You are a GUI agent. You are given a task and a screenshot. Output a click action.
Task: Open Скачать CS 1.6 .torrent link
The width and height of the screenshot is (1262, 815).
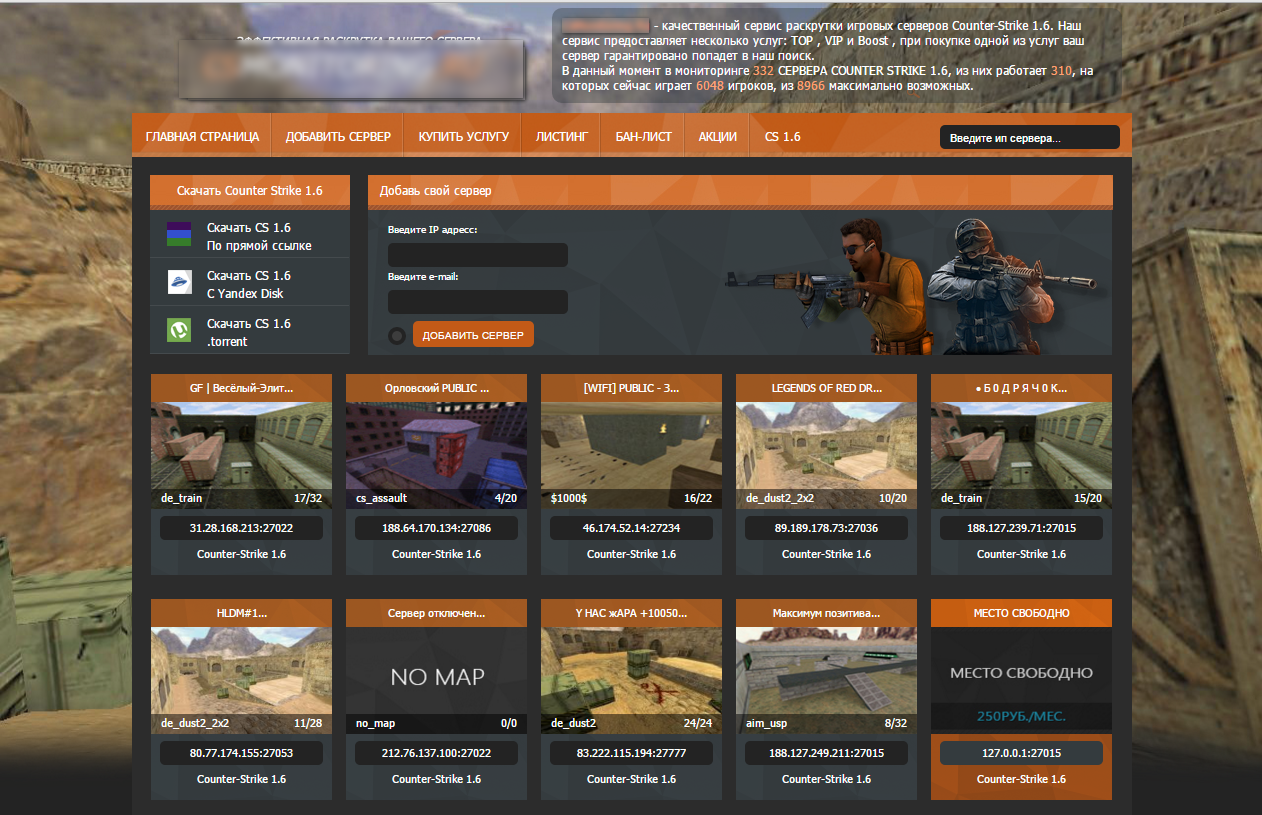point(248,333)
